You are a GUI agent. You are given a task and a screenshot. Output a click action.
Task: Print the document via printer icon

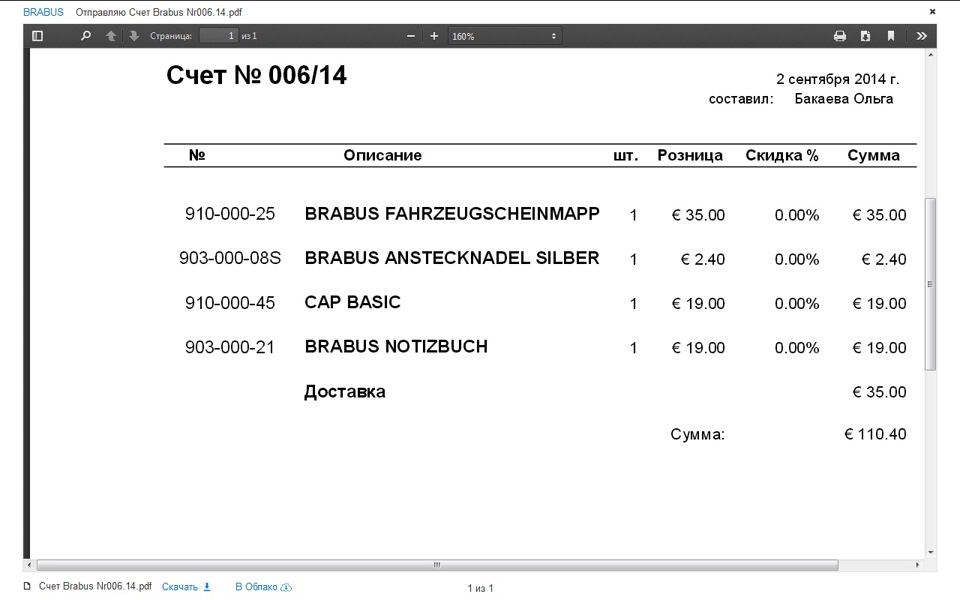(x=840, y=36)
